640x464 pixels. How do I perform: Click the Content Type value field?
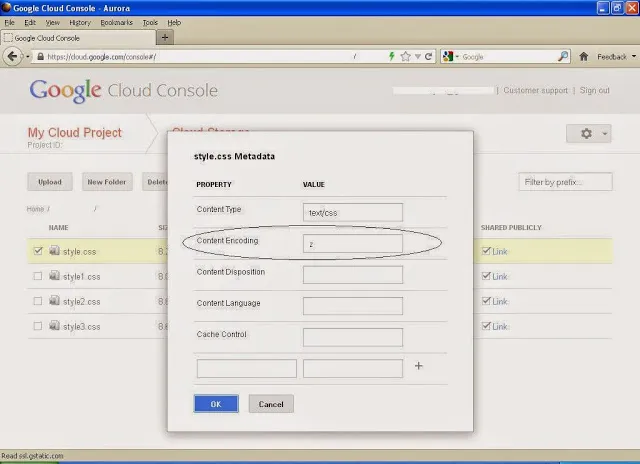tap(353, 212)
